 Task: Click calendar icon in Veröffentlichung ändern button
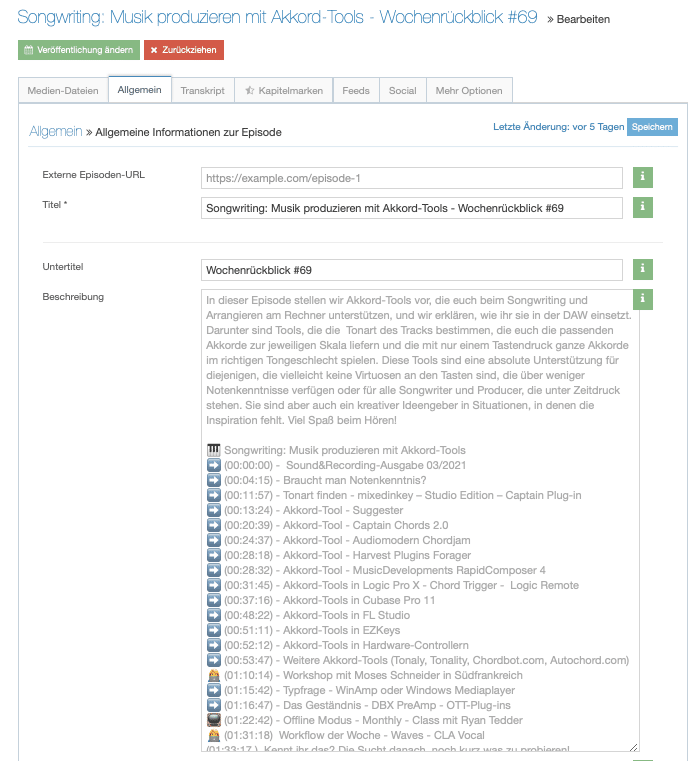28,50
